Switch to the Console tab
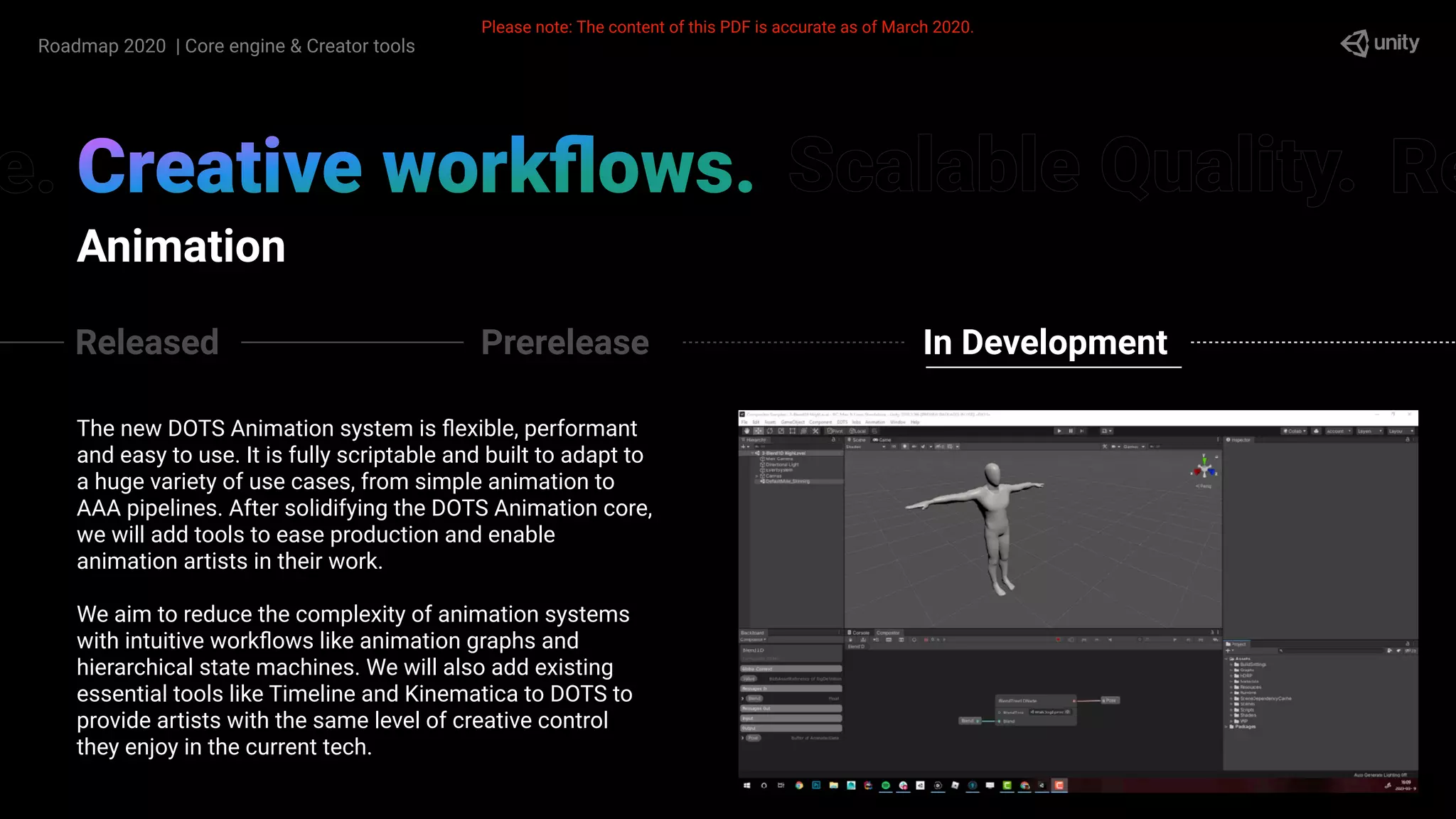Image resolution: width=1456 pixels, height=819 pixels. tap(859, 633)
